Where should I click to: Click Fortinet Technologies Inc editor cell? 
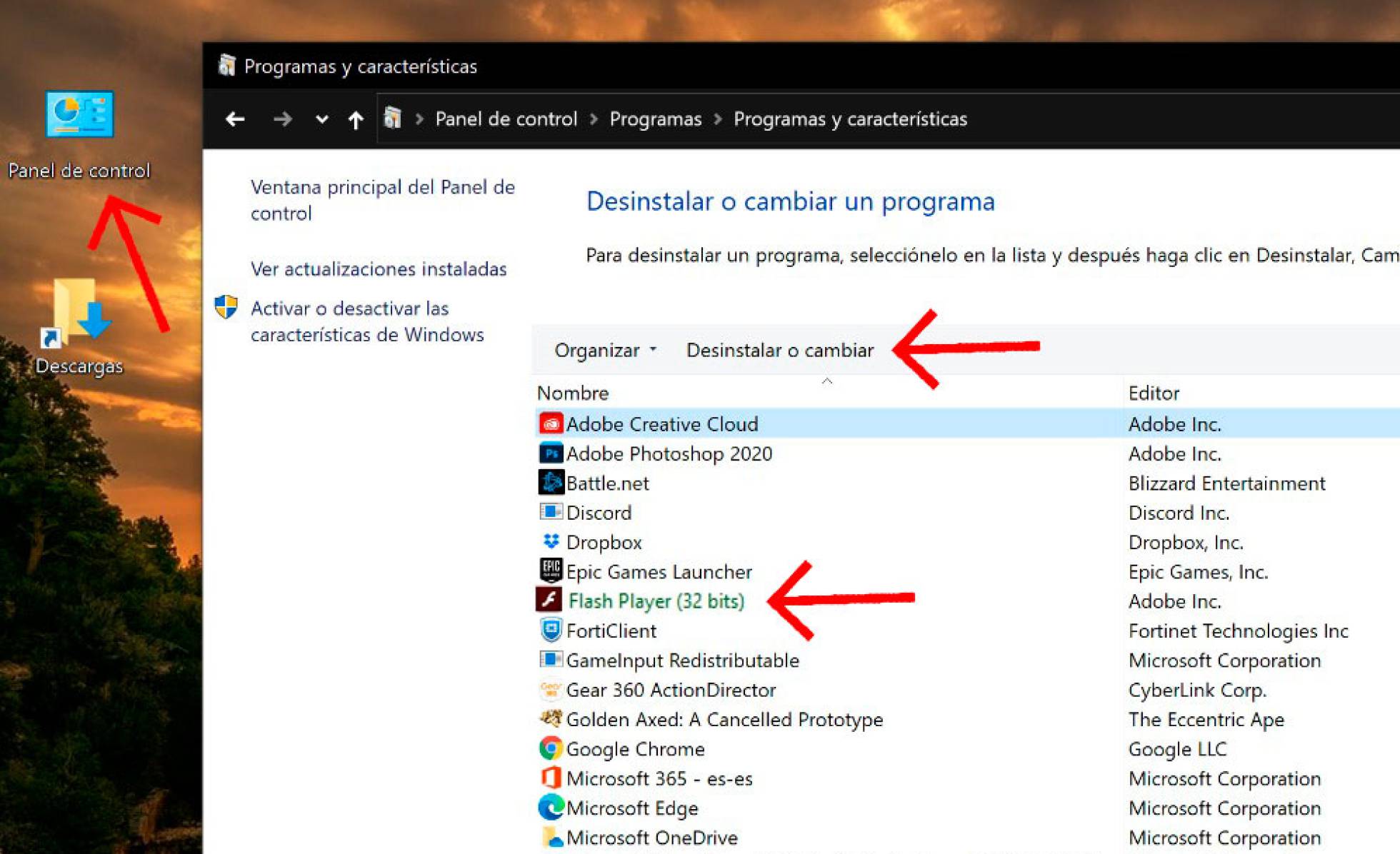point(1238,631)
